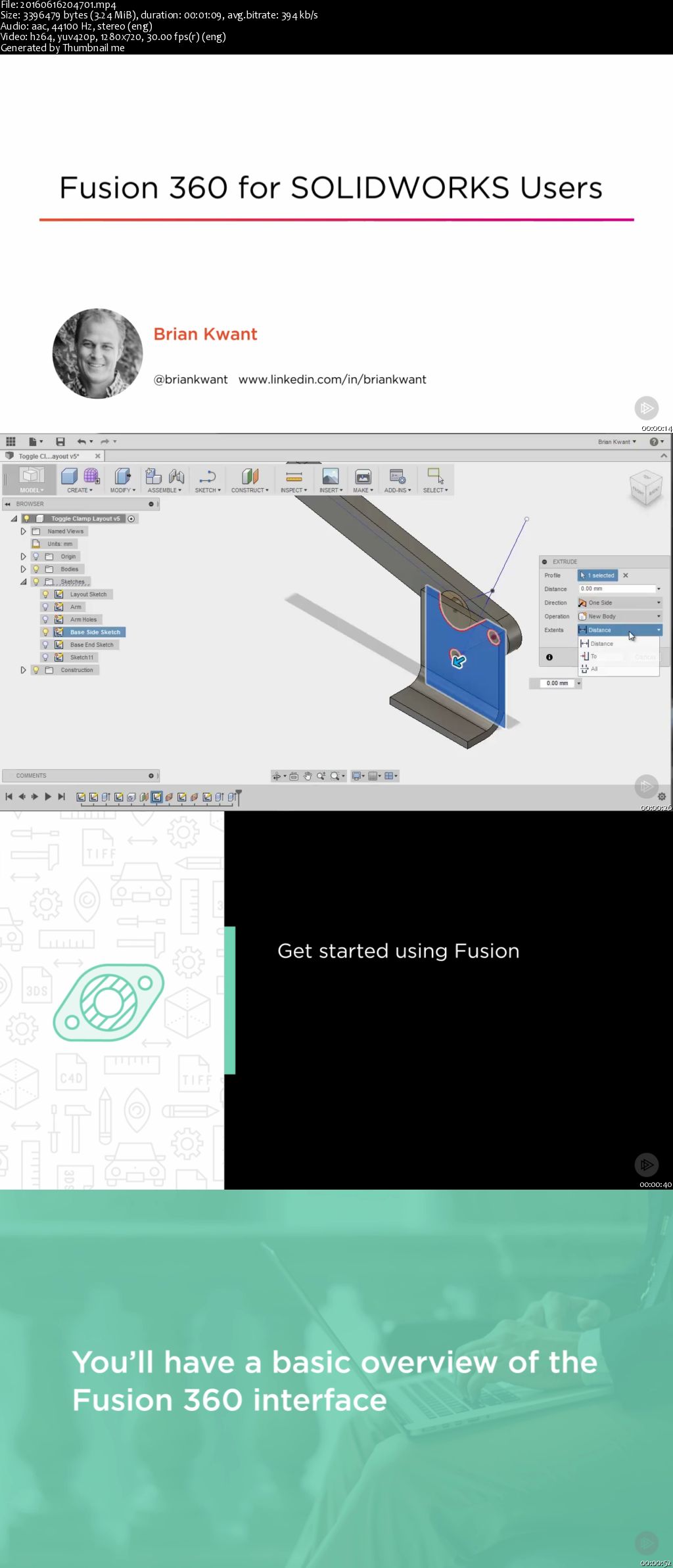
Task: Expand the Named Views folder
Action: 24,531
